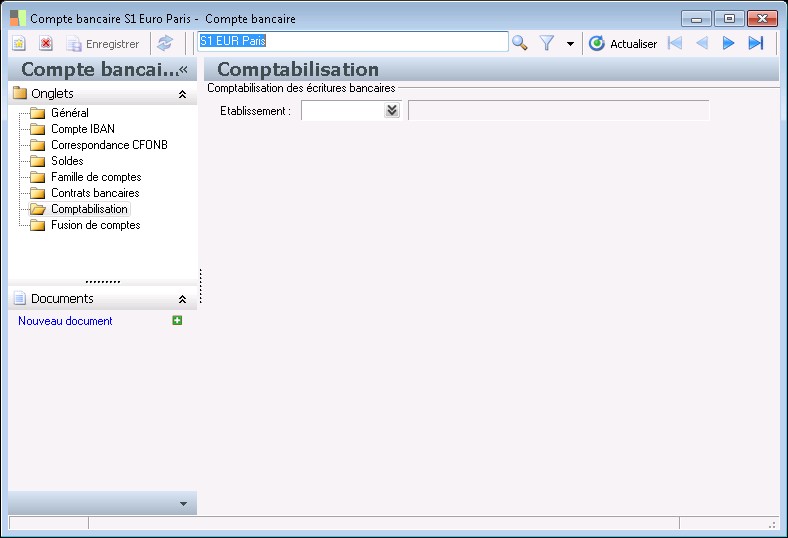The height and width of the screenshot is (538, 788).
Task: Open the Famille de comptes tab
Action: point(96,177)
